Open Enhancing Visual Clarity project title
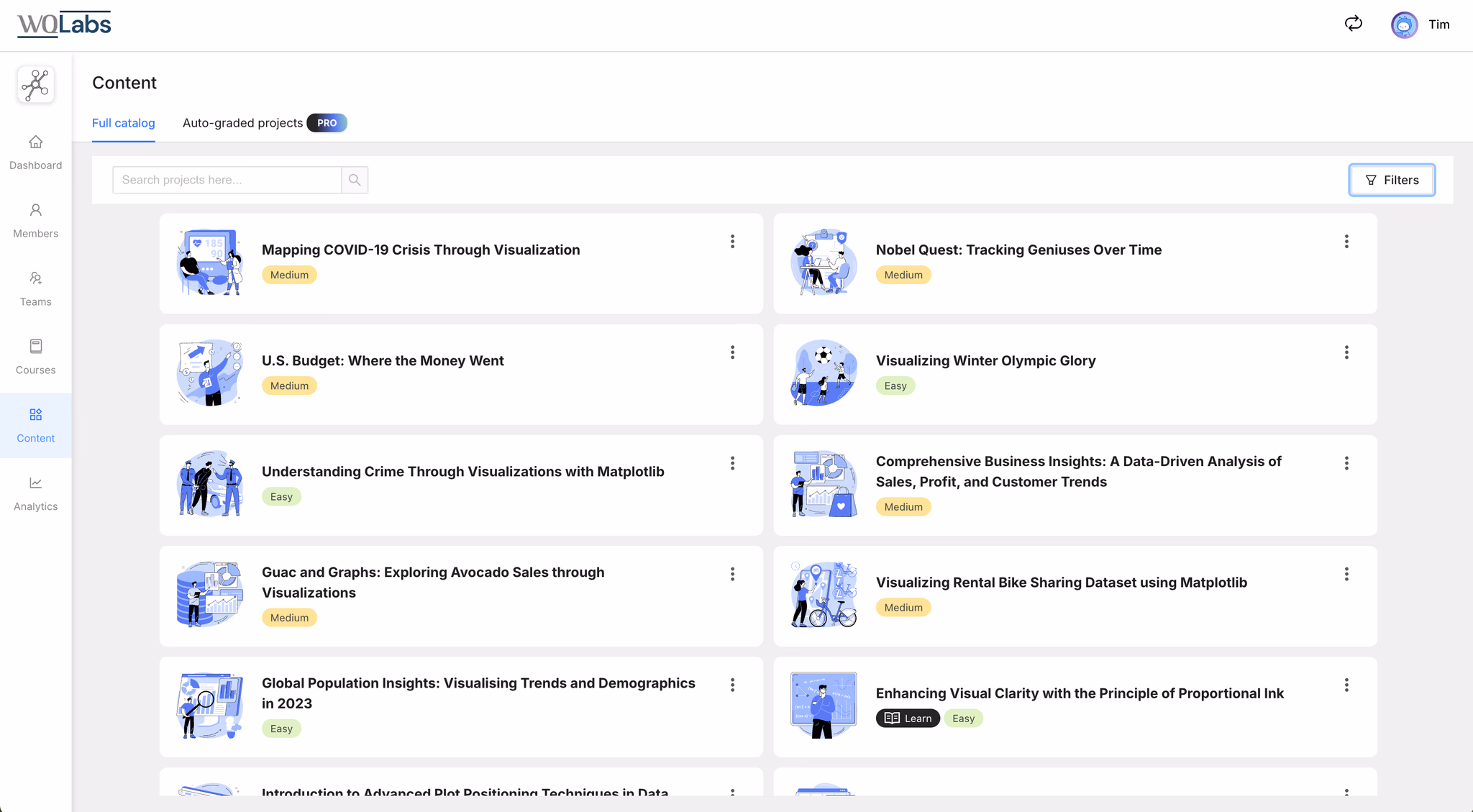The width and height of the screenshot is (1473, 812). pos(1080,693)
